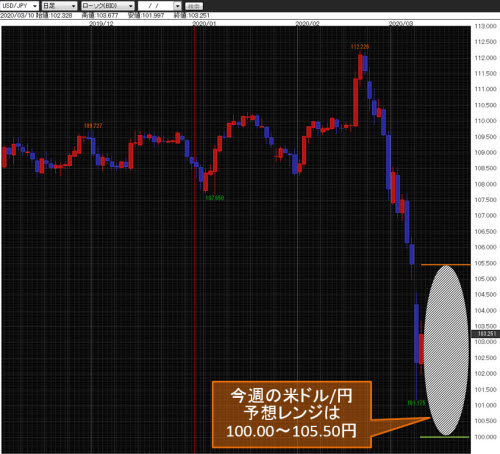Open the ローソク(BID) chart type dropdown

click(x=108, y=6)
